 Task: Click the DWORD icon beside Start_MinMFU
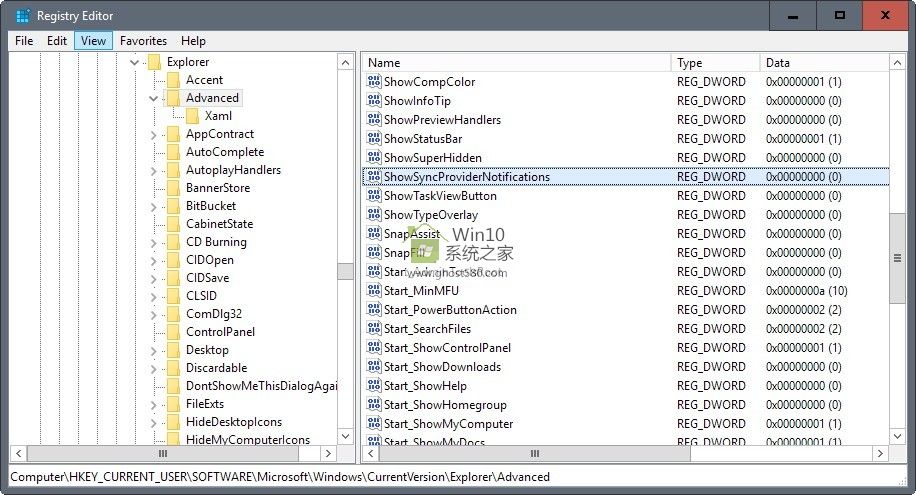374,290
